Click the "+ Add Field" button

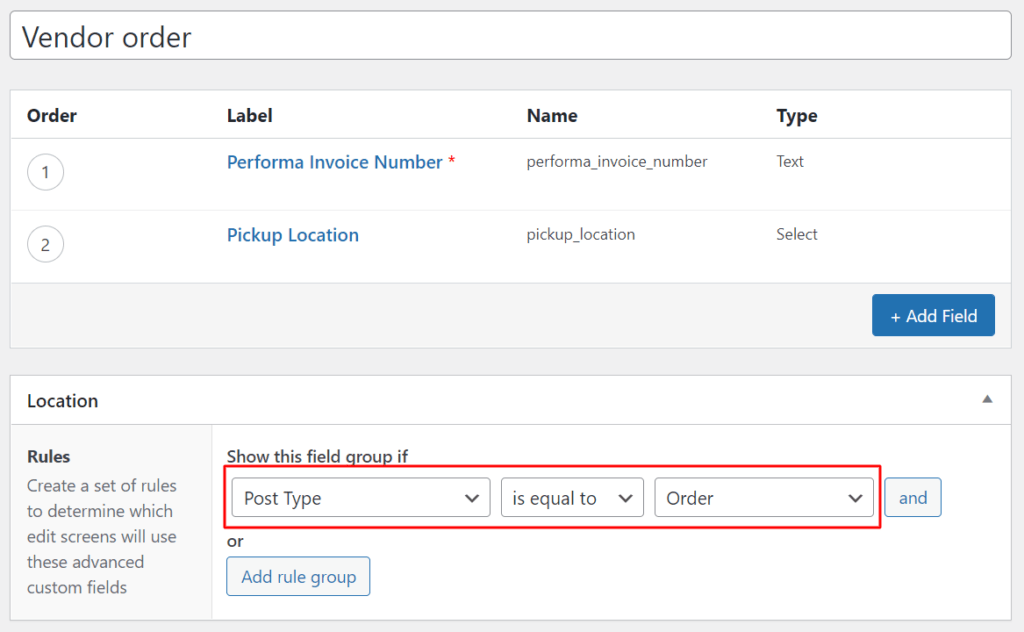coord(933,315)
